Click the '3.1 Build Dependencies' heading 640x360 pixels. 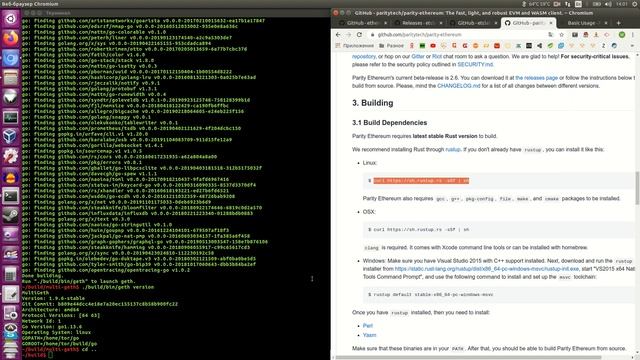coord(389,122)
